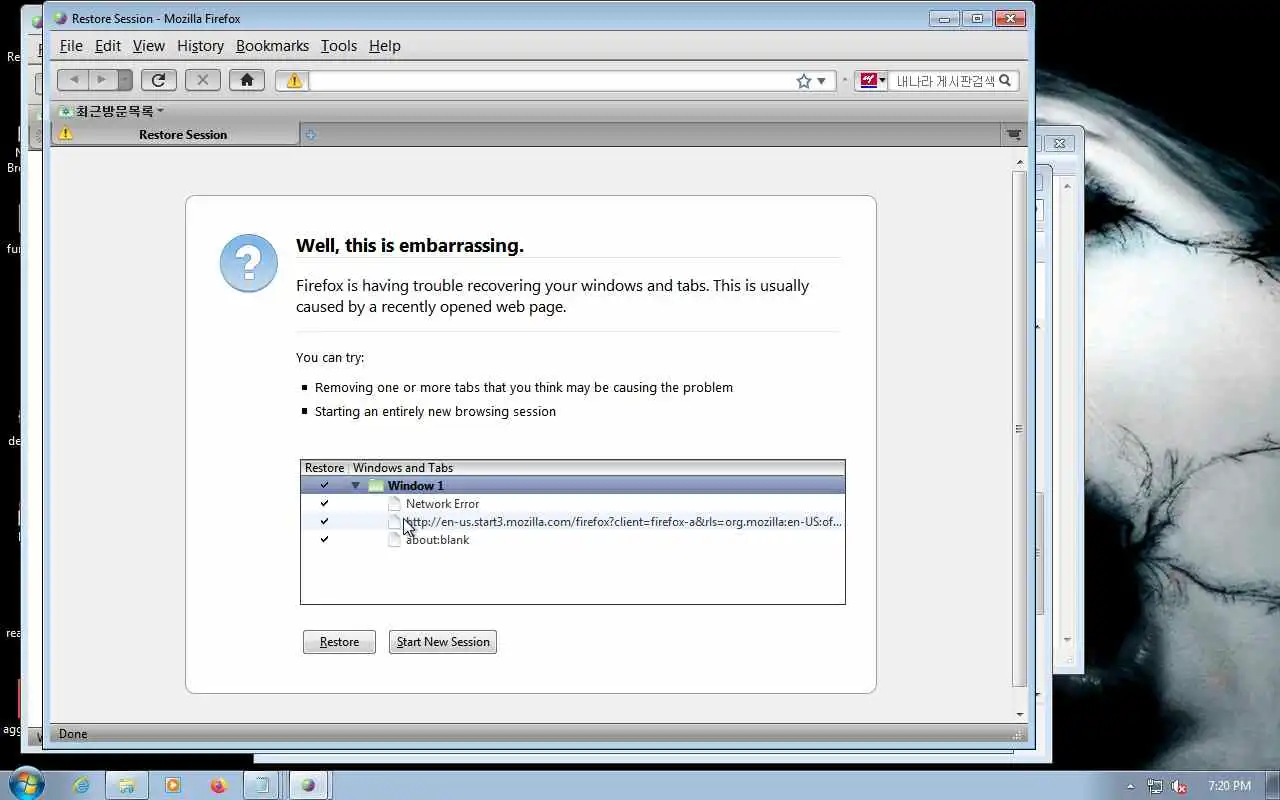Click the muted volume tray icon

click(x=1180, y=786)
